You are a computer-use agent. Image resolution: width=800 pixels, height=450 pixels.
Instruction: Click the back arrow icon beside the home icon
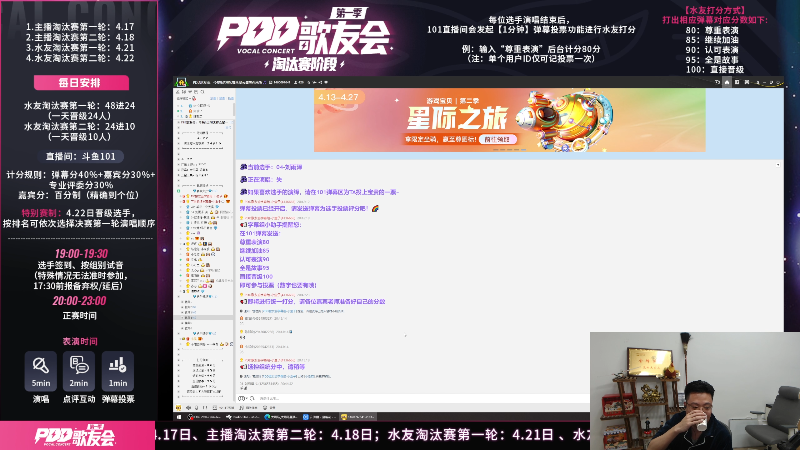[717, 82]
